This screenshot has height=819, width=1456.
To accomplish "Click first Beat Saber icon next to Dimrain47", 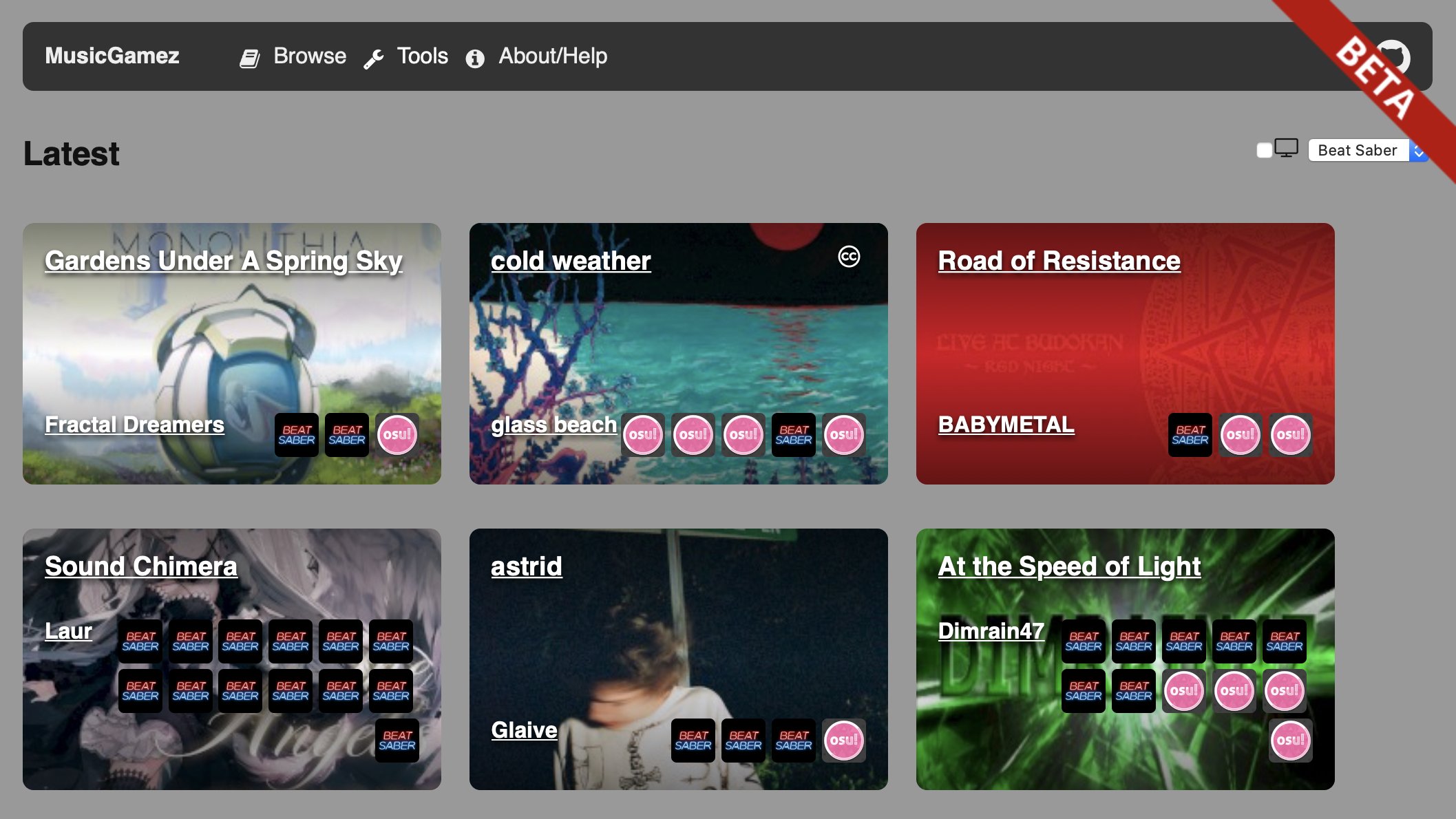I will pos(1084,641).
